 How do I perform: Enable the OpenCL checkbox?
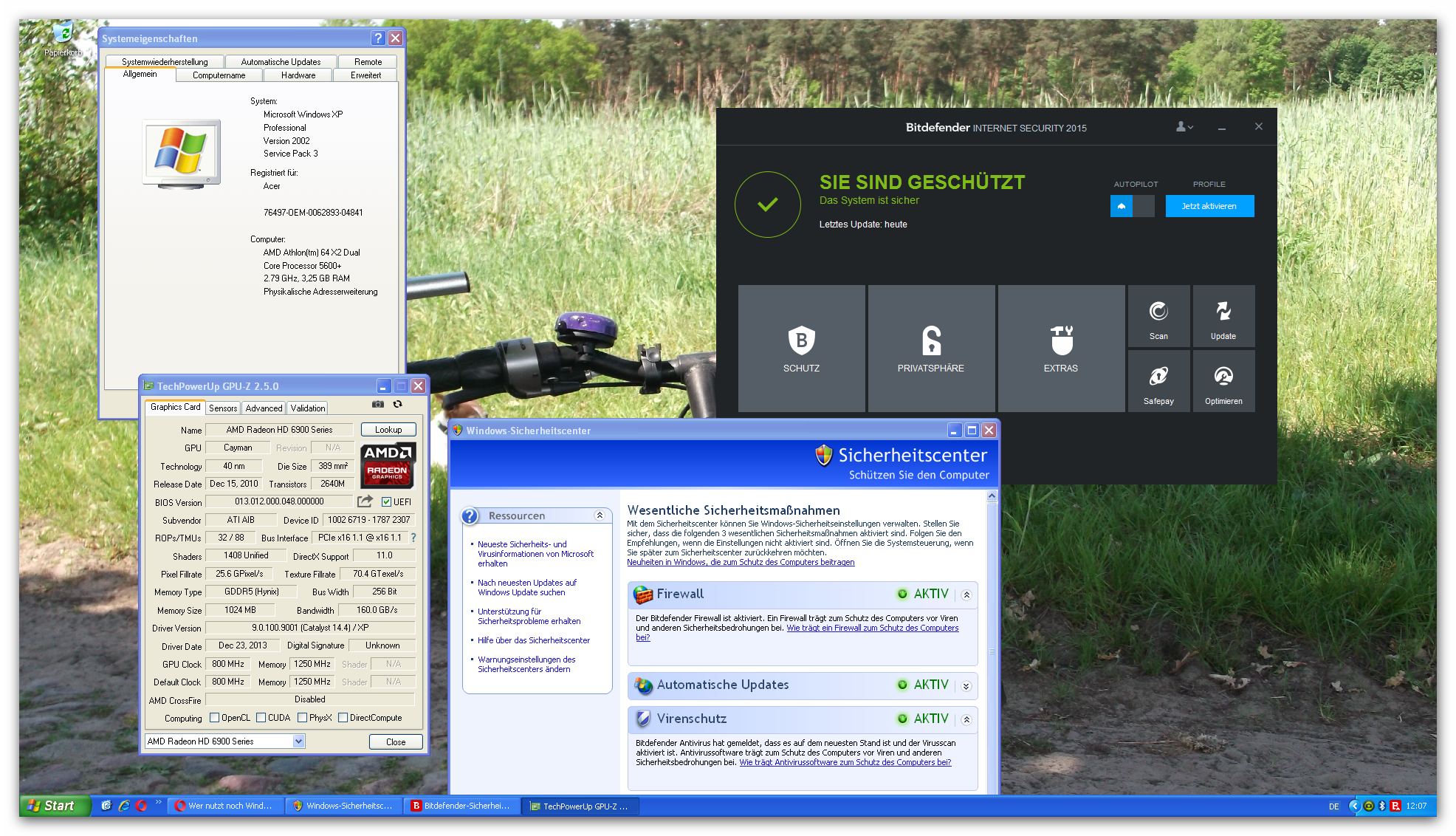[215, 718]
